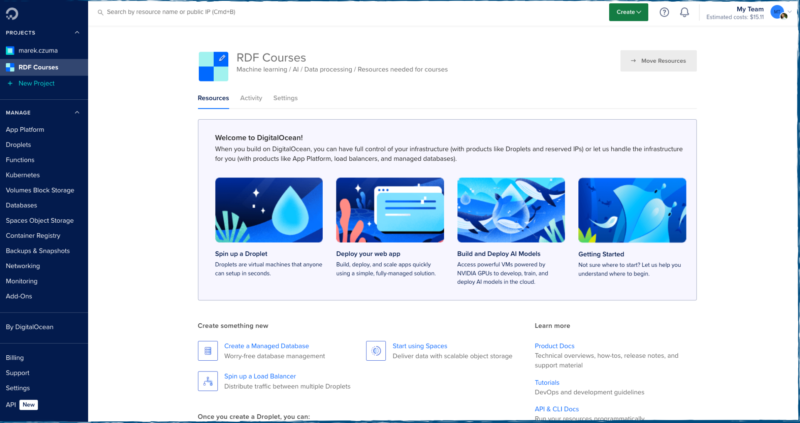Expand the Create dropdown button
Screen dimensions: 800x423
point(628,12)
